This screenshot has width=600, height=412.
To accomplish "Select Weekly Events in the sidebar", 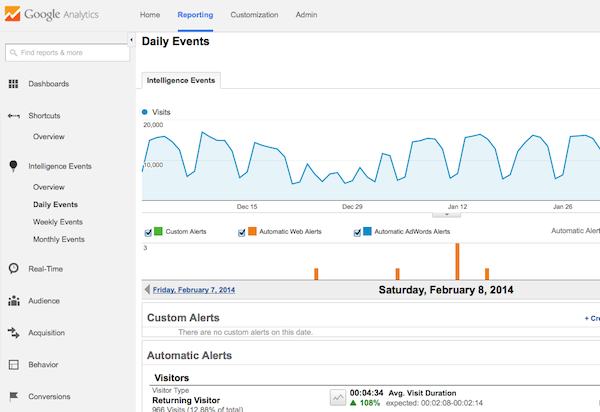I will click(57, 222).
